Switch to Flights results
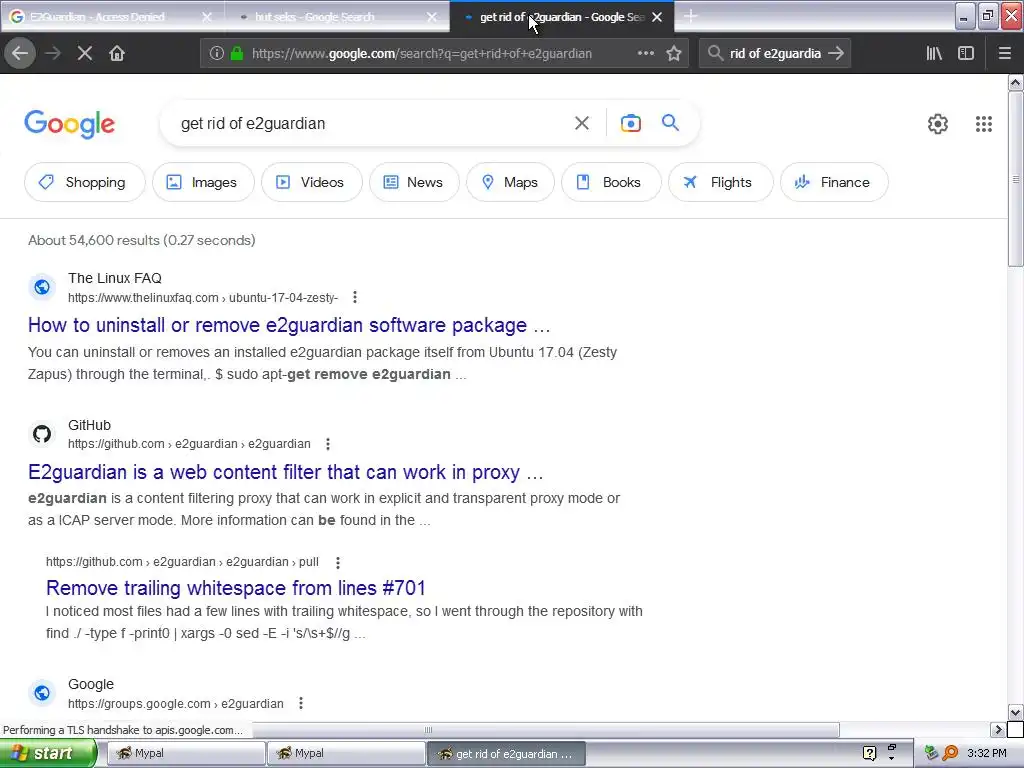The image size is (1024, 768). pos(720,182)
